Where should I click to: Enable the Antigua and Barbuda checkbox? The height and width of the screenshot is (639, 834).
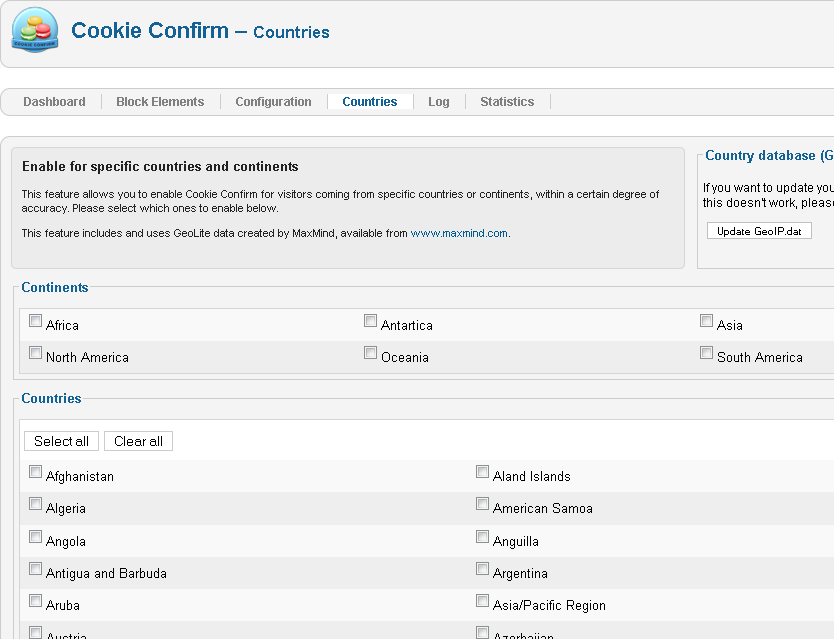point(35,569)
